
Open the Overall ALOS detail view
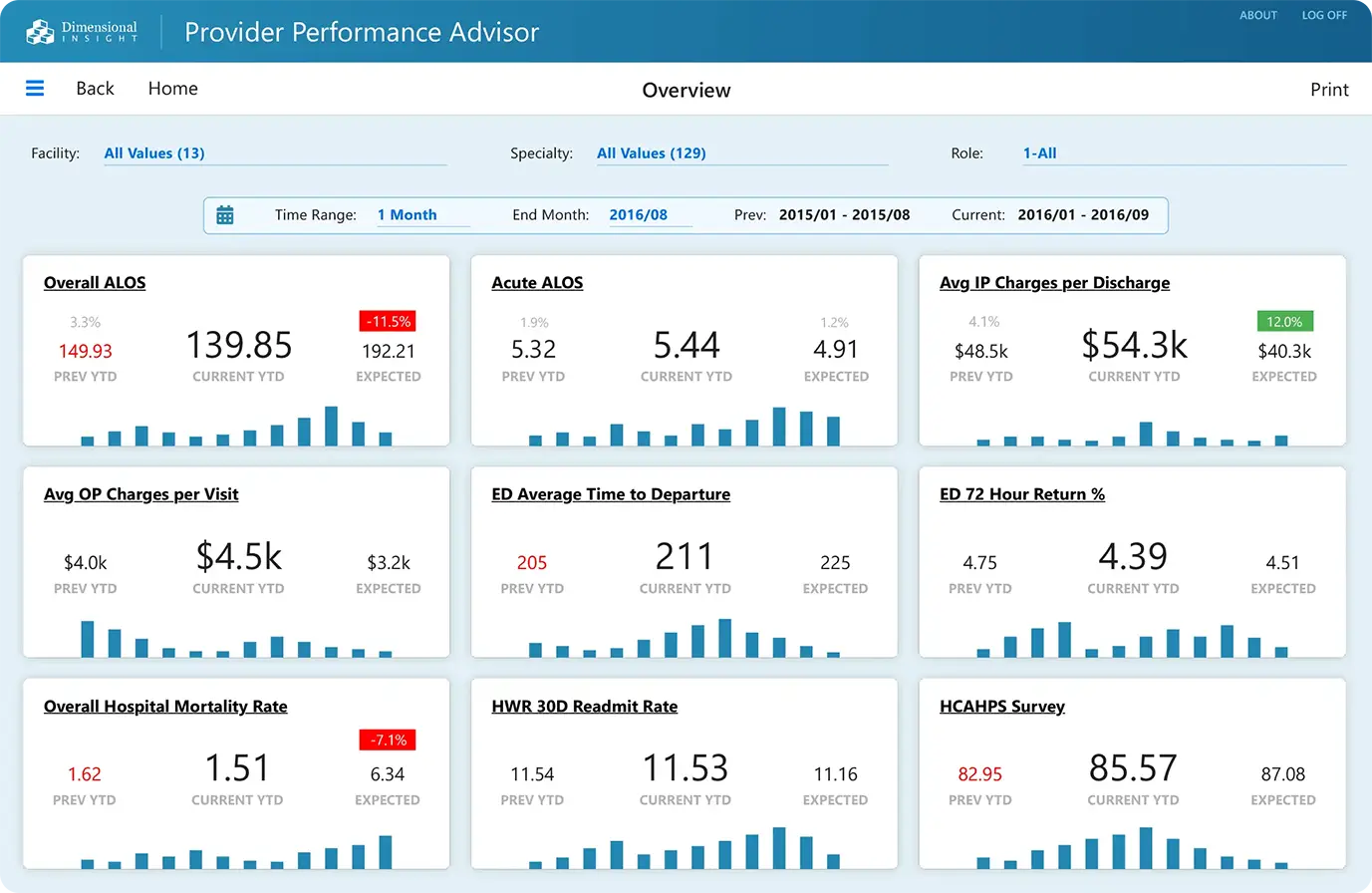coord(94,282)
